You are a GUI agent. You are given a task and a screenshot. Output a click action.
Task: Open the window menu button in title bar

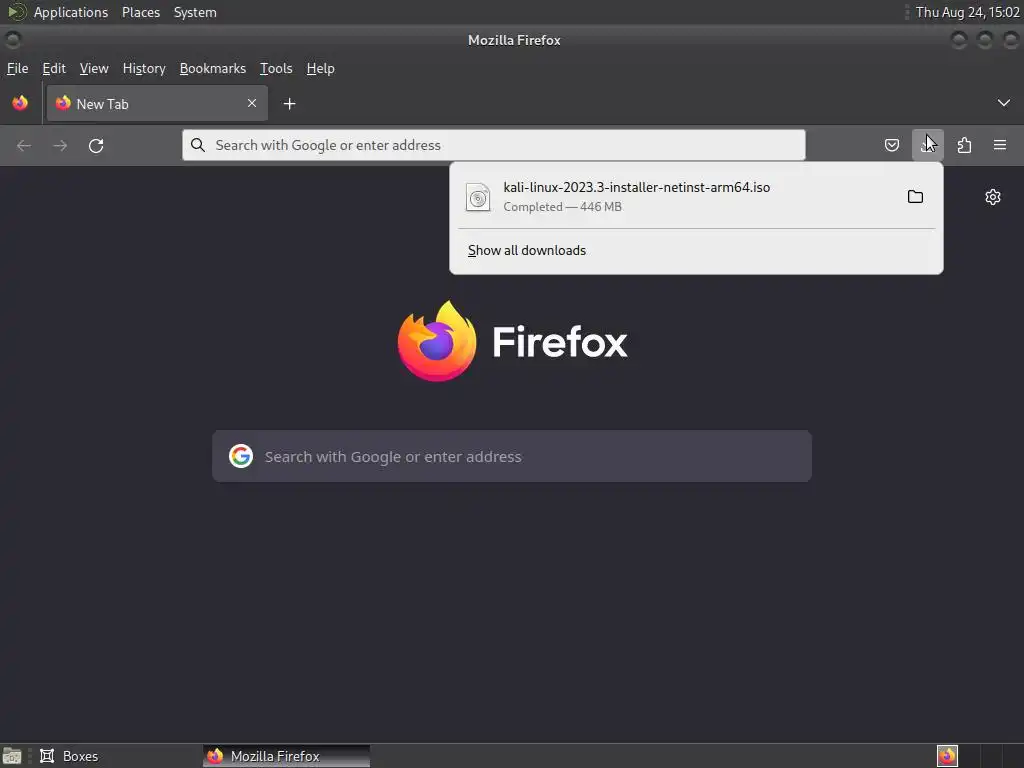coord(13,40)
